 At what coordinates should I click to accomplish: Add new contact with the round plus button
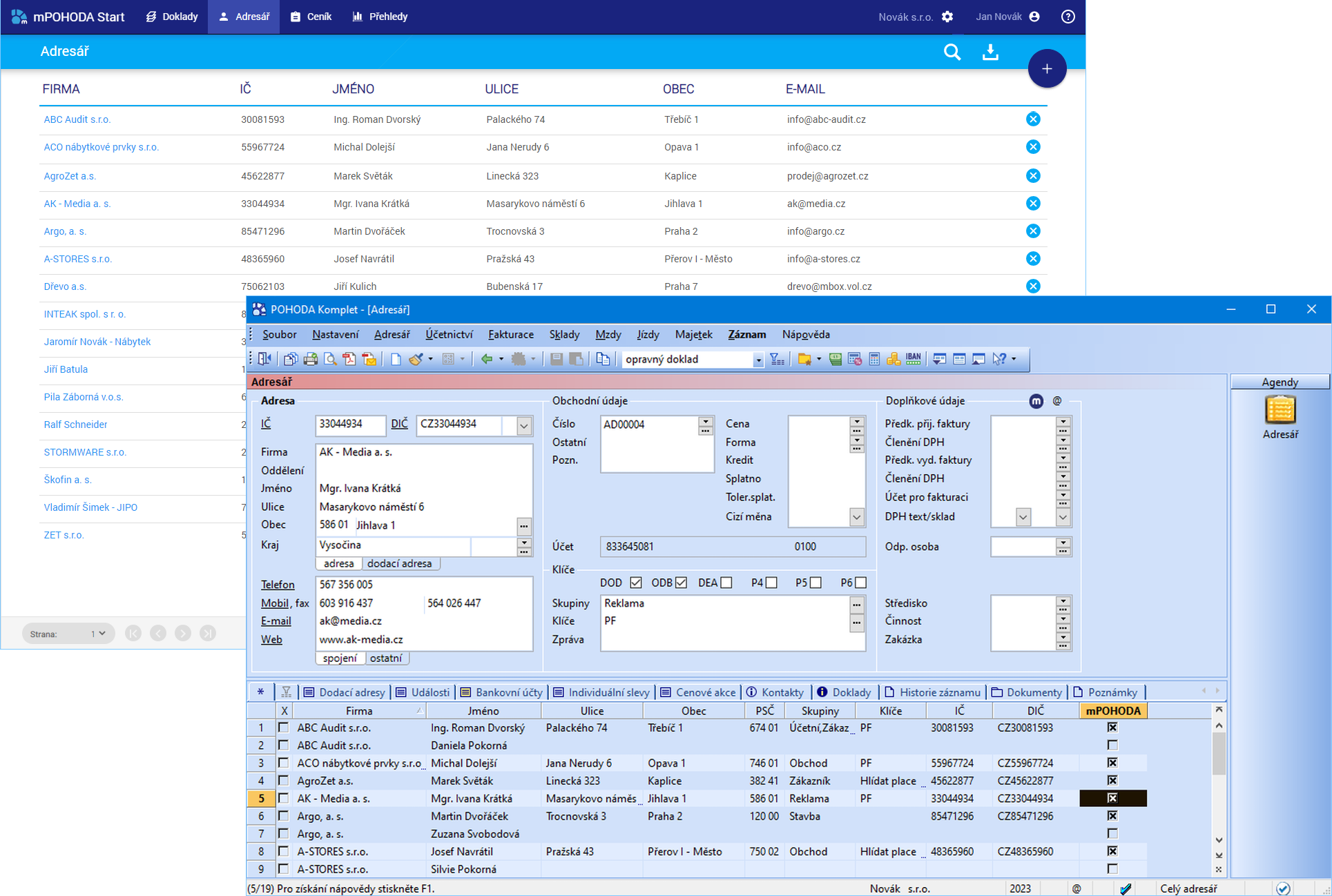1047,68
